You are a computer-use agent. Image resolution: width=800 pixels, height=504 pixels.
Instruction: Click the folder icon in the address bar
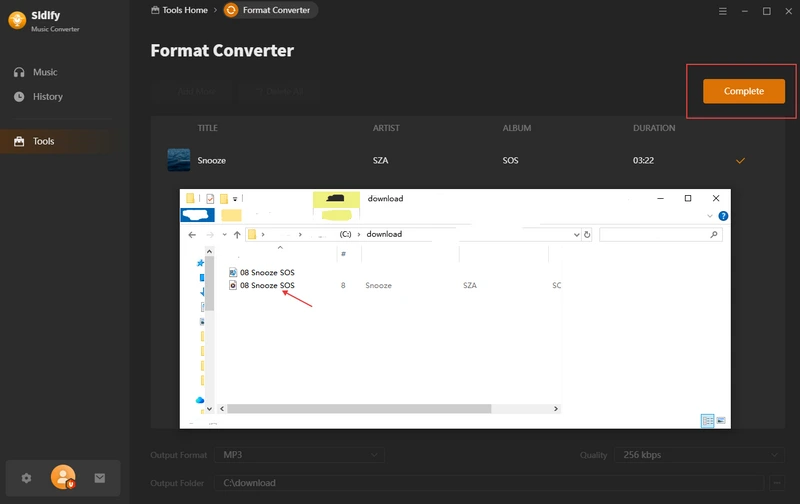coord(252,234)
